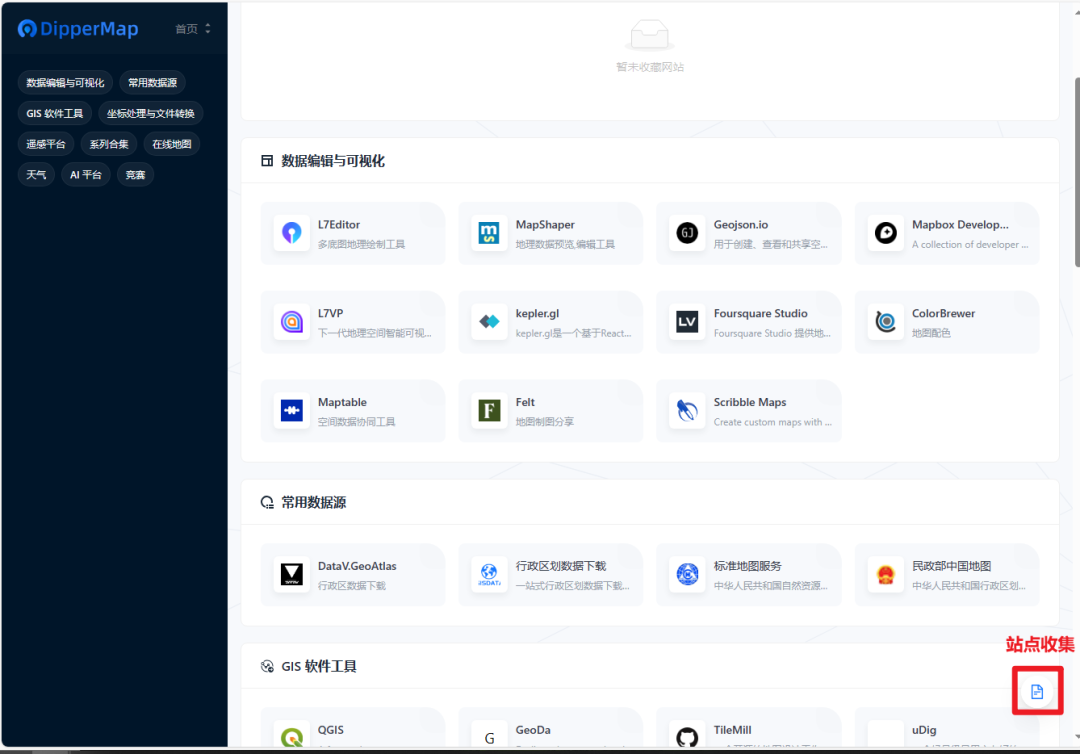Click the 站点收集 floating collection button
The height and width of the screenshot is (754, 1080).
tap(1037, 690)
